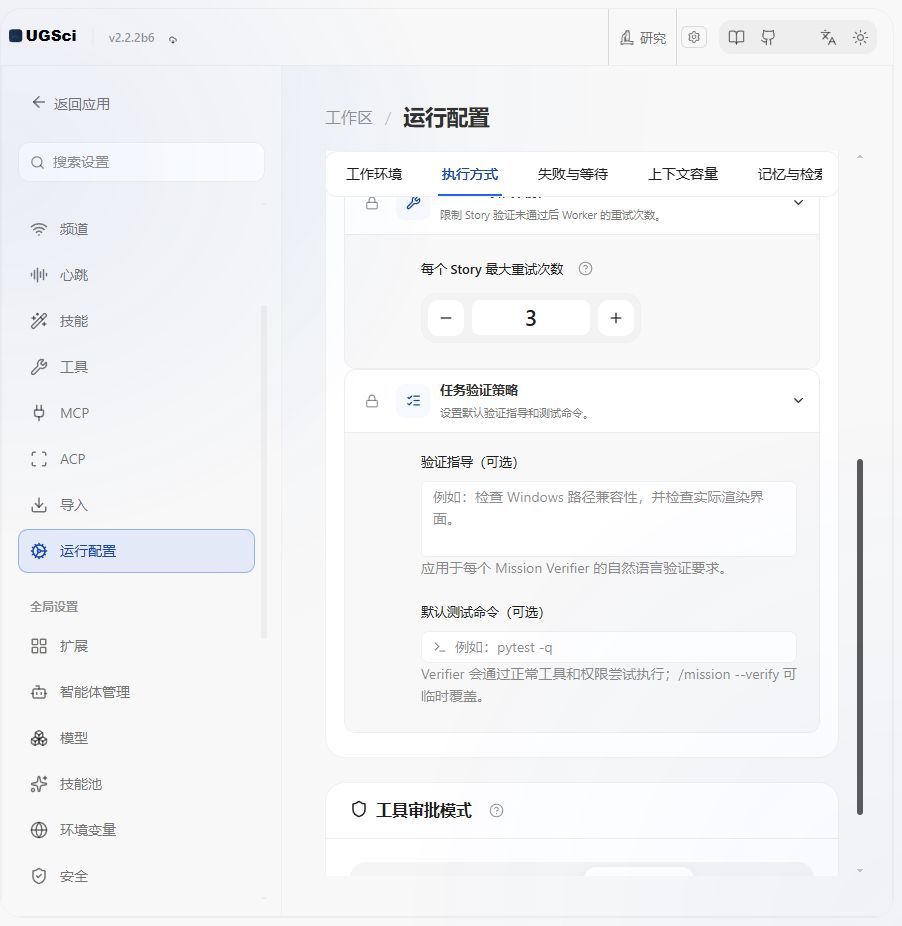
Task: Click the main content vertical scrollbar thumb
Action: [x=860, y=637]
